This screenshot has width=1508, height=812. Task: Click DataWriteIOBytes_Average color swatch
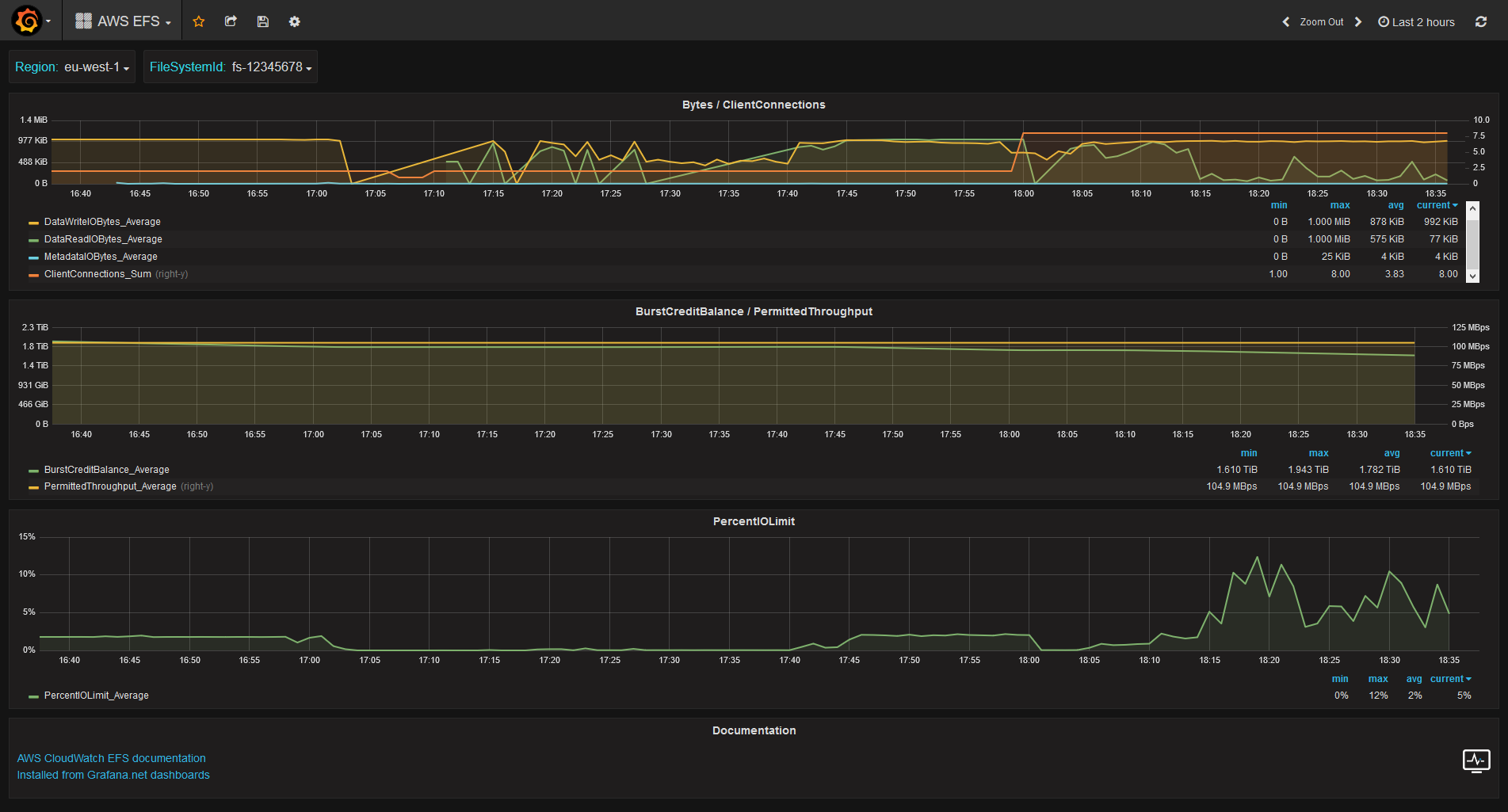click(x=33, y=223)
